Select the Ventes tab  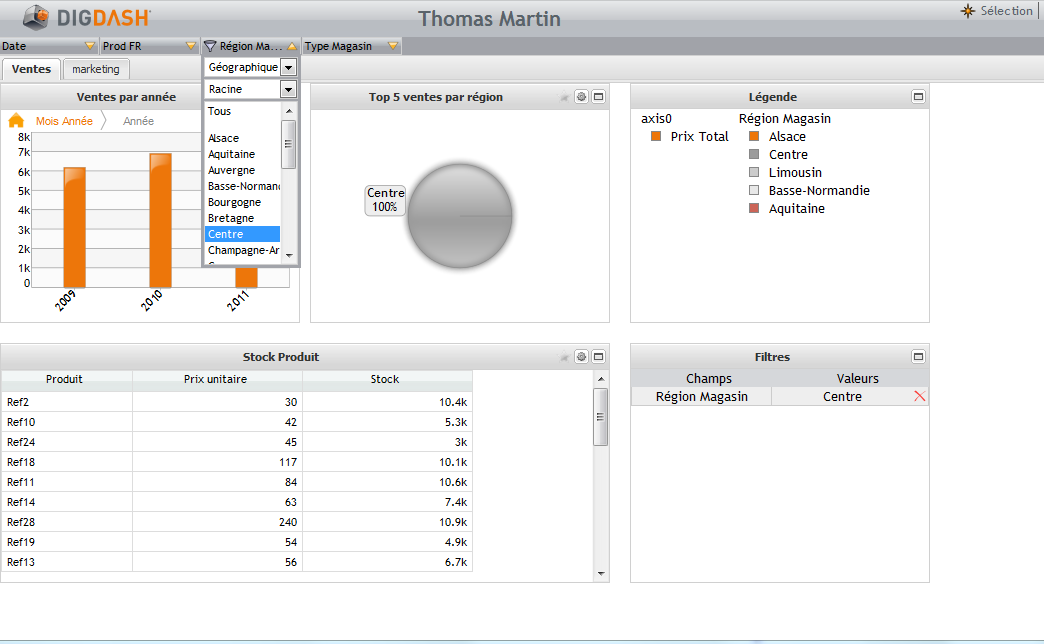tap(31, 69)
